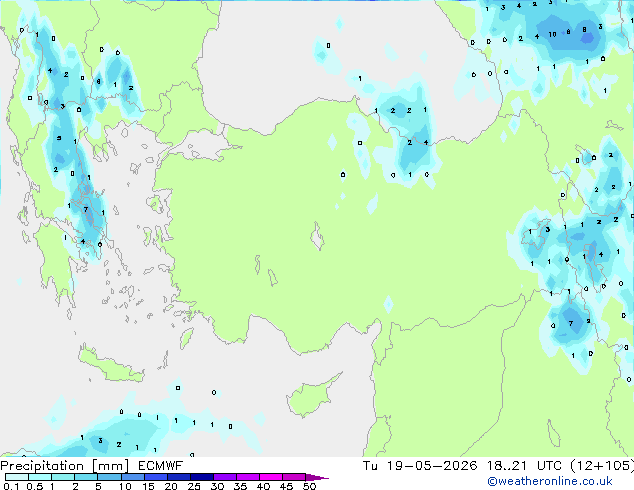
Task: Click the date 'Tu 19-05-2026'
Action: 420,466
